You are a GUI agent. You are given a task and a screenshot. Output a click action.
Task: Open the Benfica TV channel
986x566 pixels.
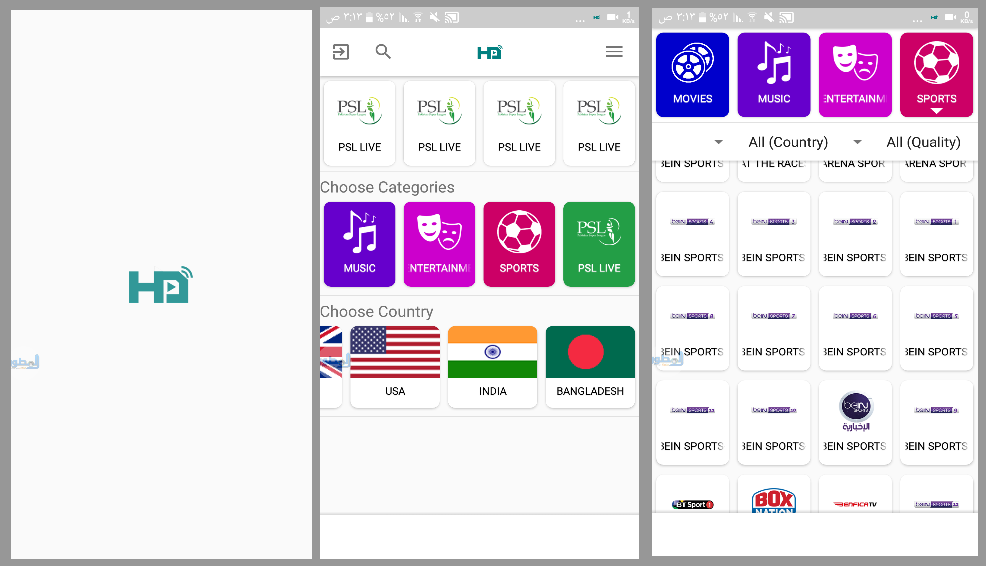point(854,496)
